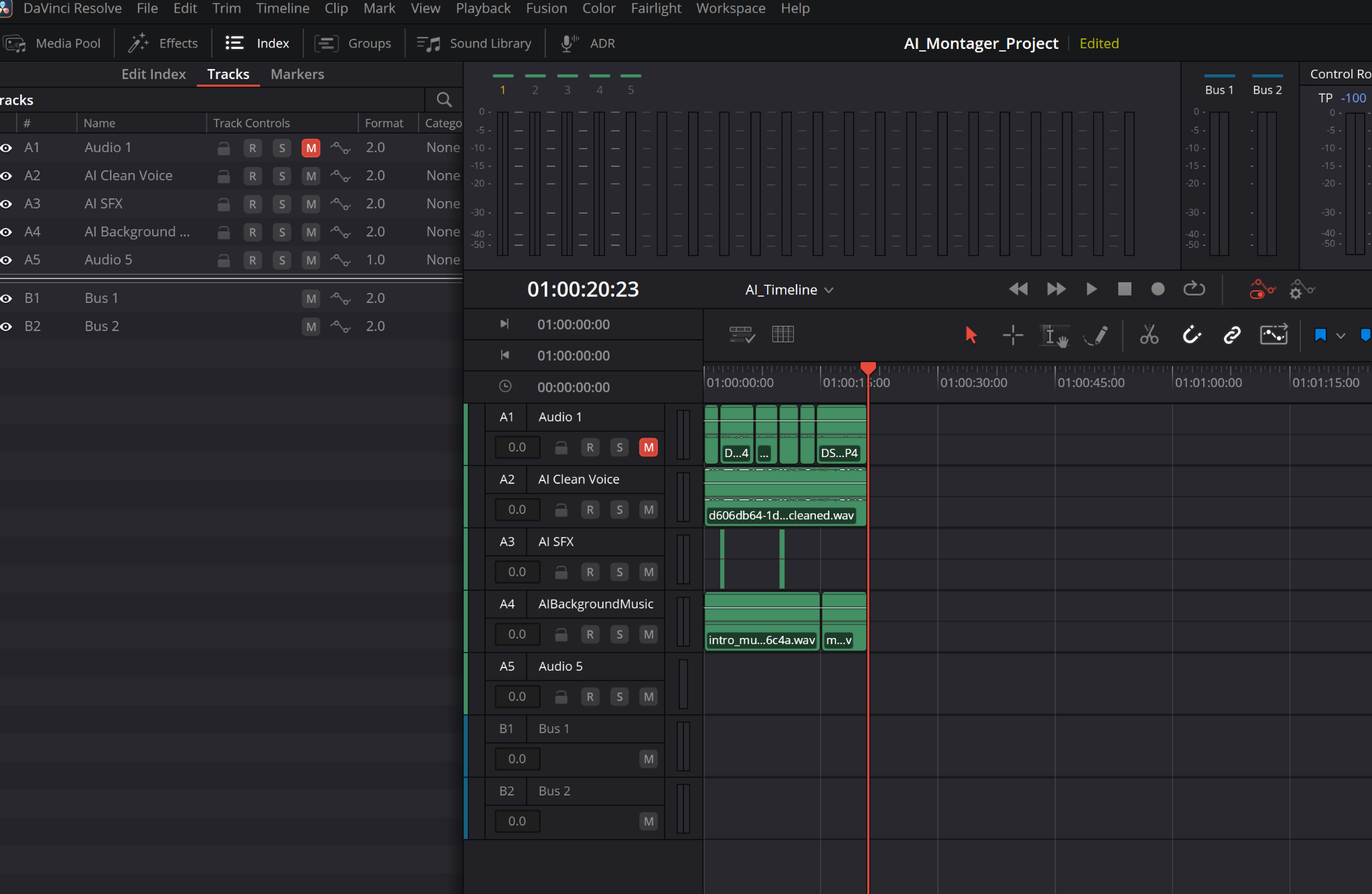Image resolution: width=1372 pixels, height=894 pixels.
Task: Mute Audio 5 in the Tracks index
Action: (x=311, y=261)
